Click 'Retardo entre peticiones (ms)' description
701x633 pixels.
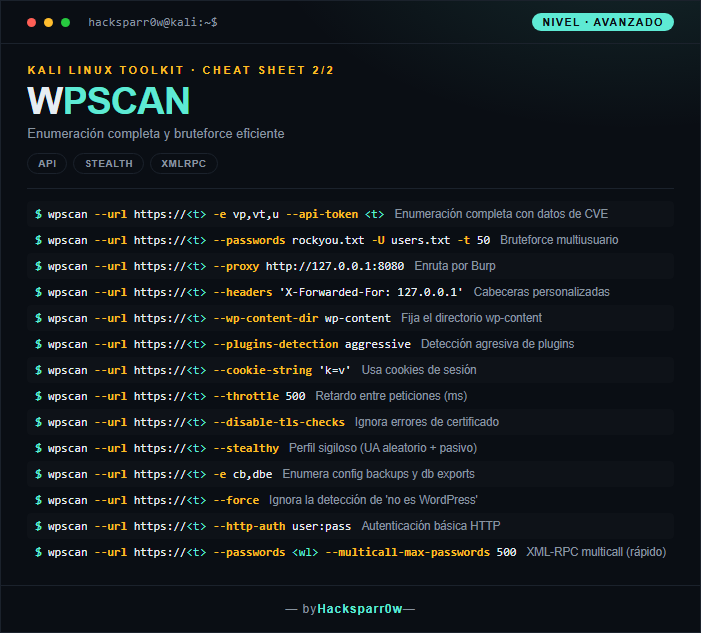[391, 396]
